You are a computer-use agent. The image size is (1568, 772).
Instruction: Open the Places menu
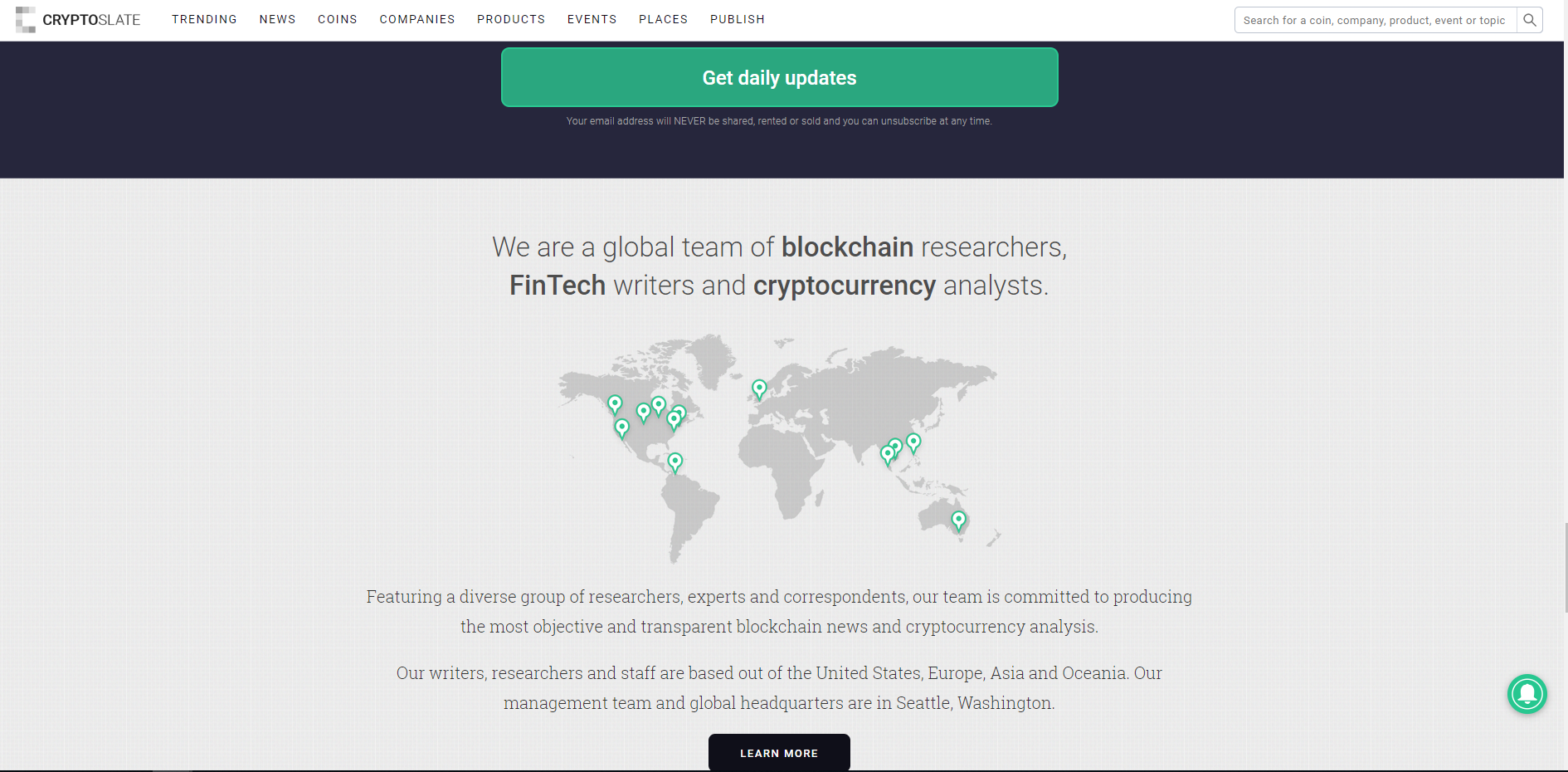pyautogui.click(x=663, y=19)
